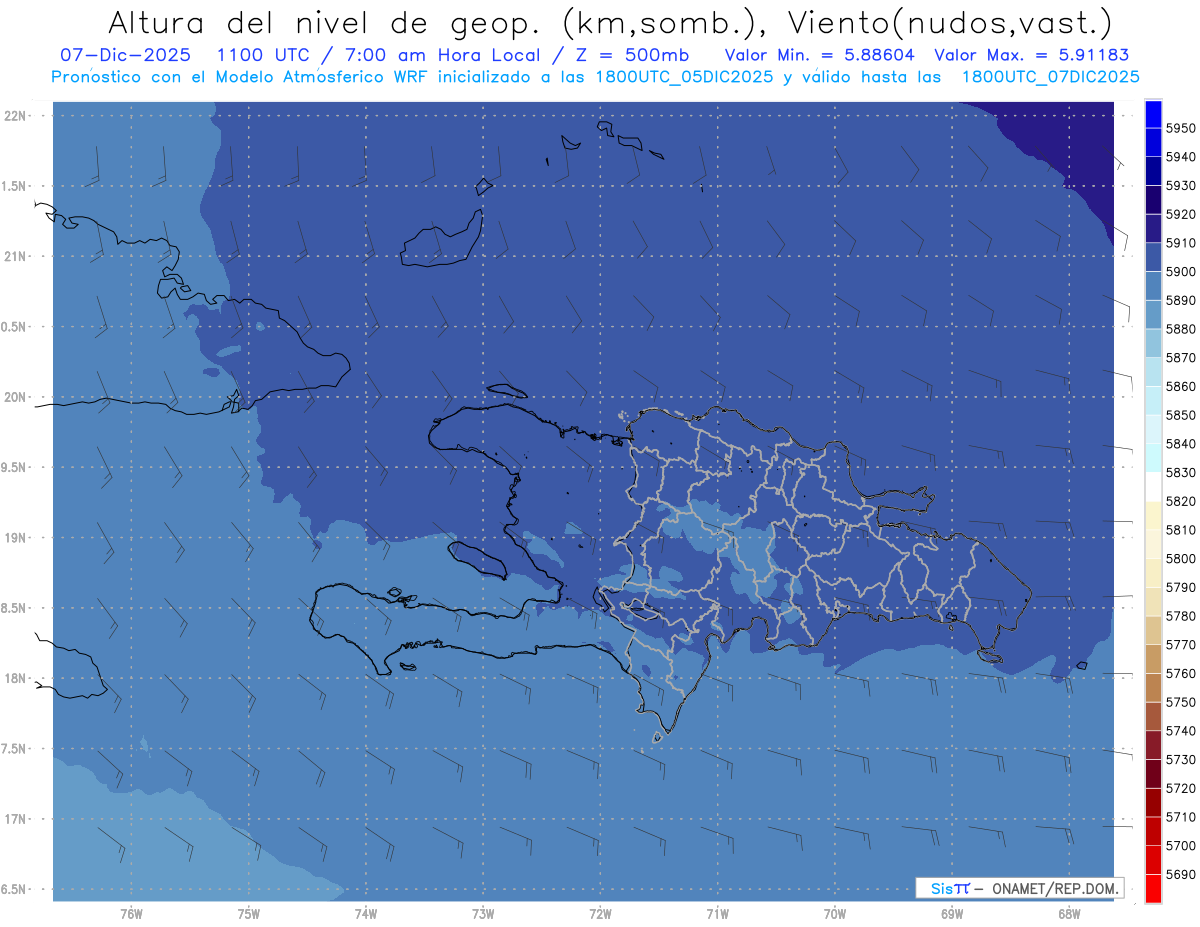The height and width of the screenshot is (927, 1200).
Task: Click the '74W' longitude label
Action: tap(366, 914)
